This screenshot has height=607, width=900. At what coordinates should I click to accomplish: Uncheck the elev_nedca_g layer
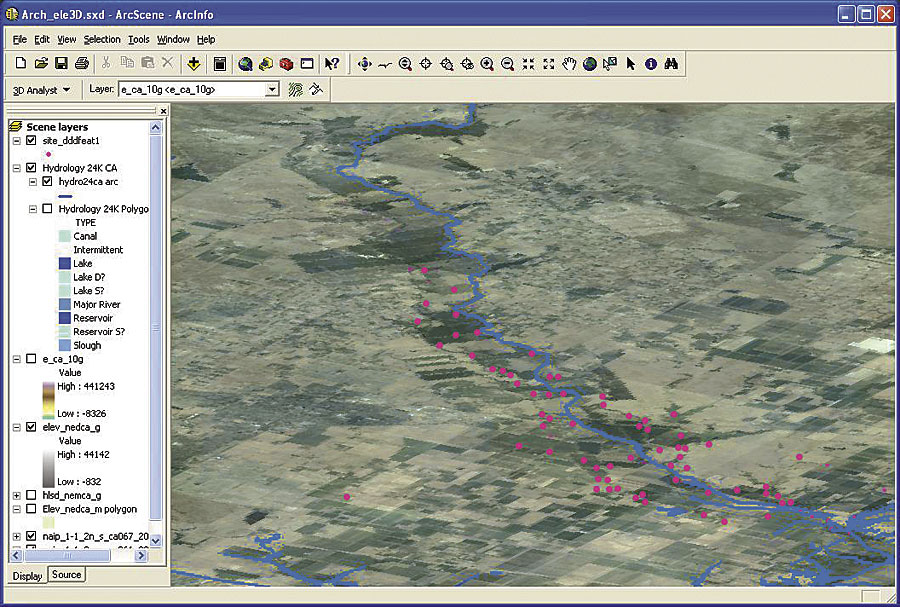click(32, 427)
